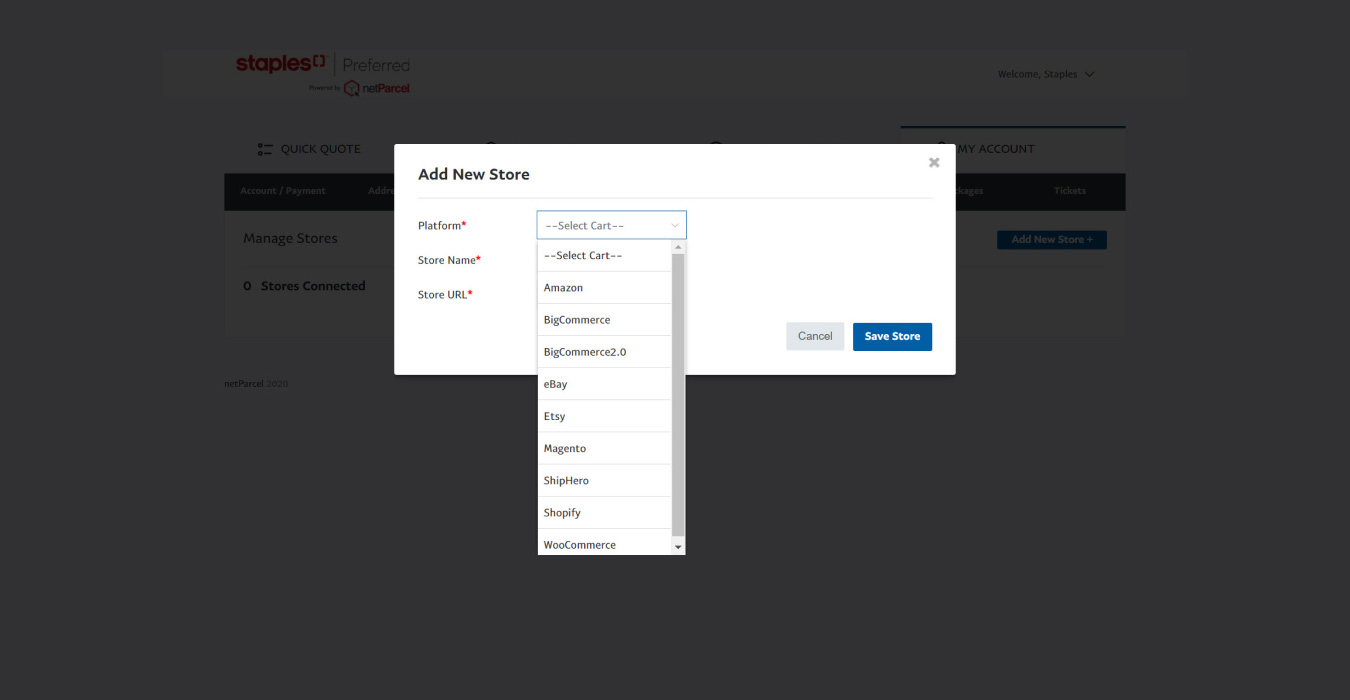Click the netParcel logo icon
The image size is (1350, 700).
click(x=352, y=88)
